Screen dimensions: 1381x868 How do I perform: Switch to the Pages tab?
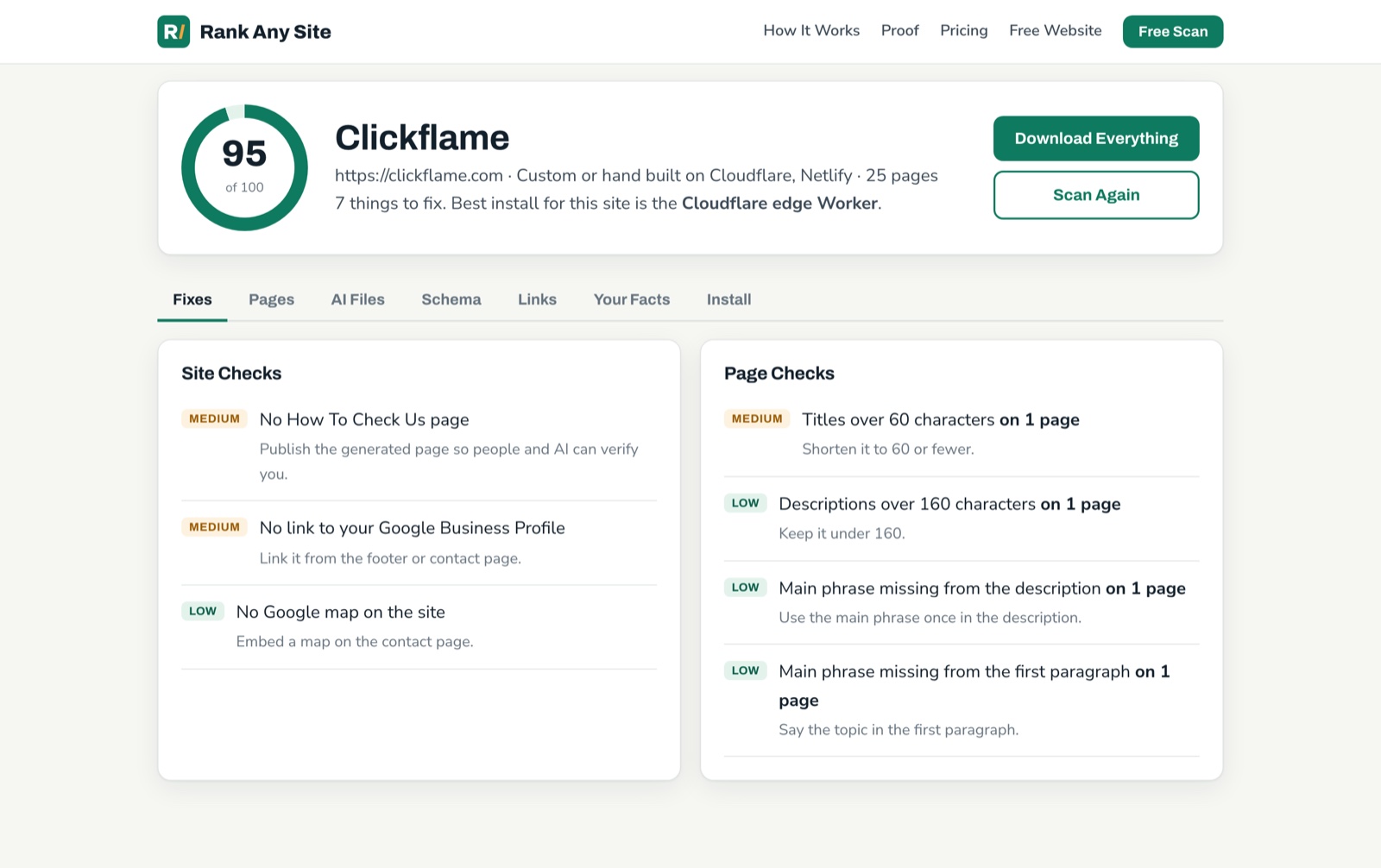(x=271, y=299)
